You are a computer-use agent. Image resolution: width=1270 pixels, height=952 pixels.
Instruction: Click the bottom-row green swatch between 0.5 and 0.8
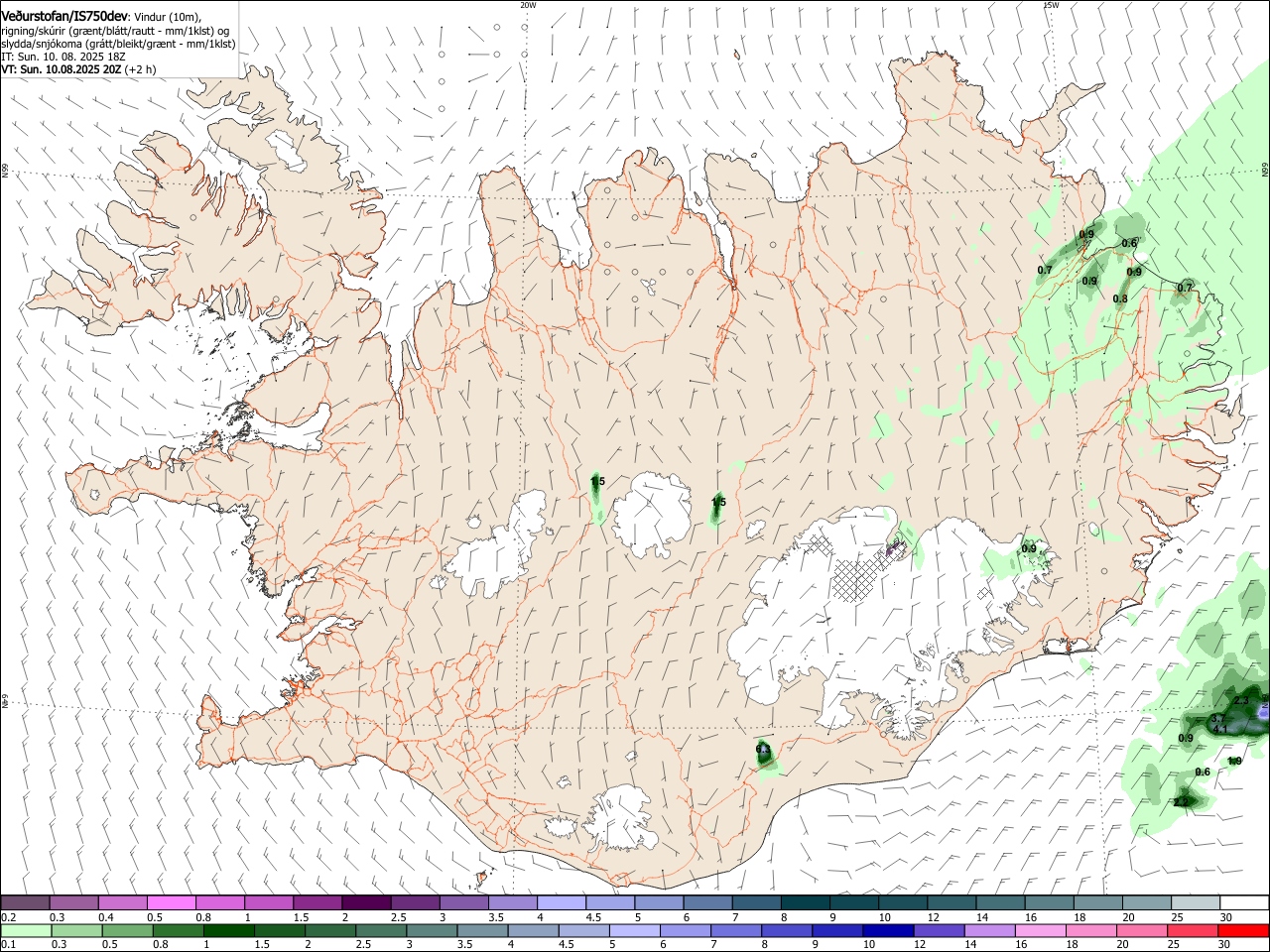[x=128, y=931]
